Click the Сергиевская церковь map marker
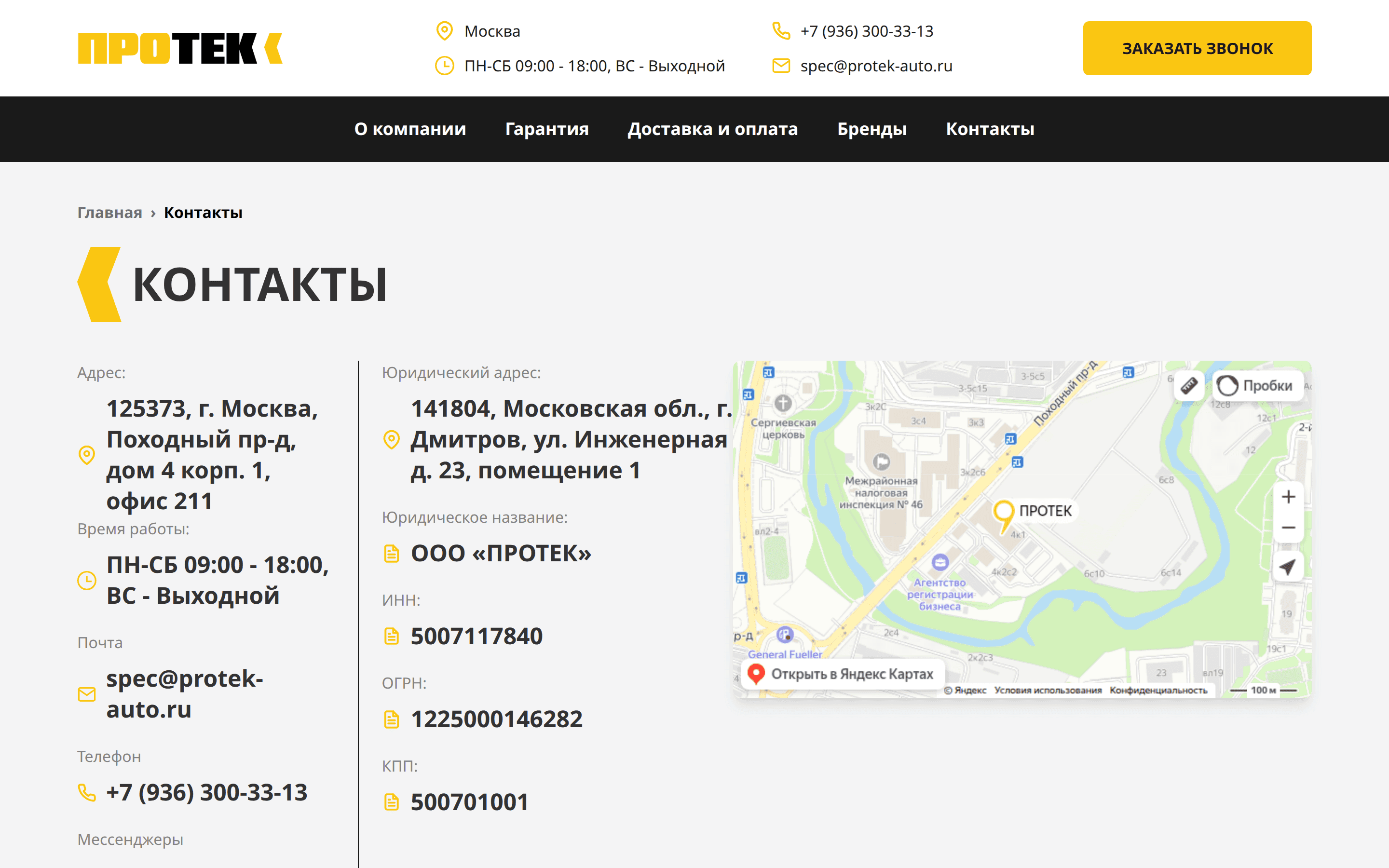 [783, 403]
